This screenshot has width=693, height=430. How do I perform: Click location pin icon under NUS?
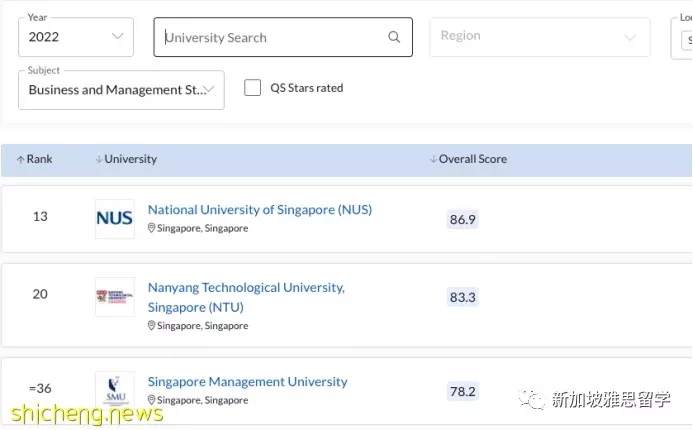[x=151, y=228]
